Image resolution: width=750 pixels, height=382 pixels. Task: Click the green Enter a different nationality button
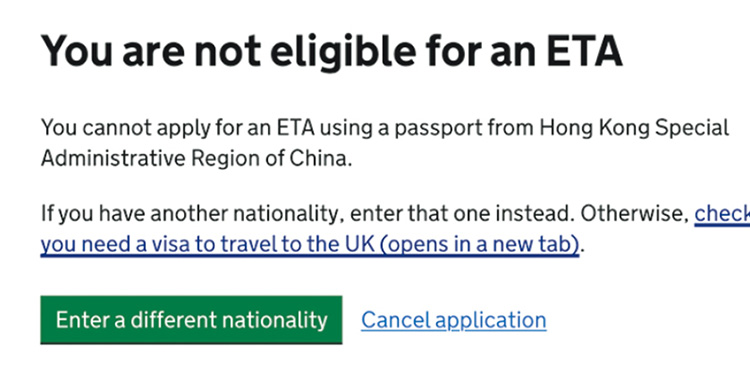pyautogui.click(x=191, y=320)
